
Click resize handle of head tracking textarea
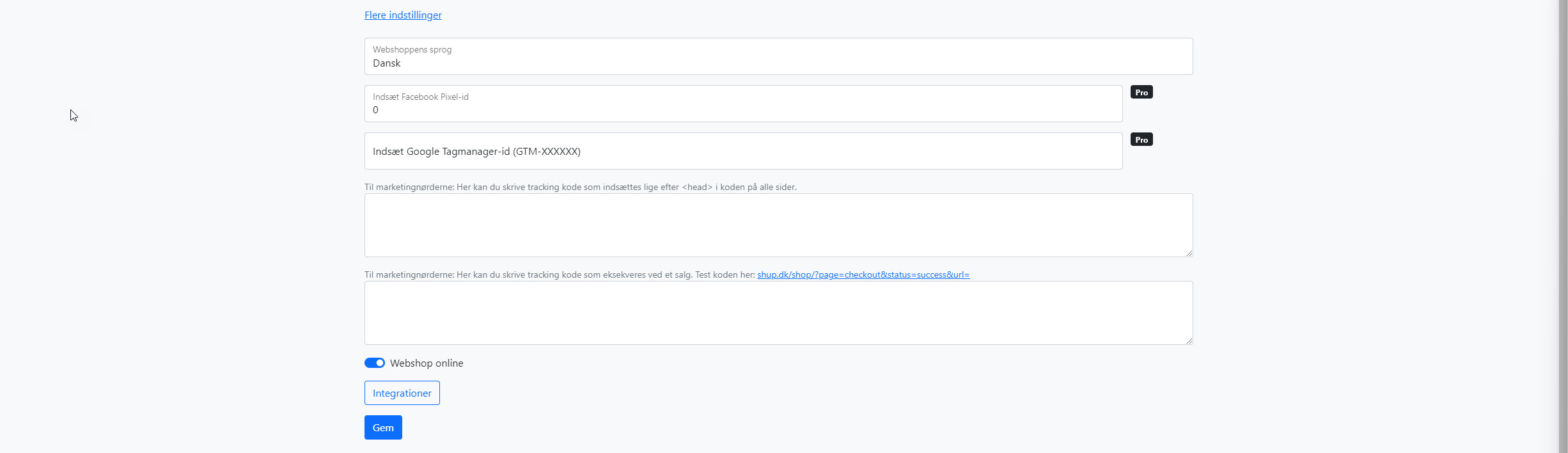tap(1189, 253)
